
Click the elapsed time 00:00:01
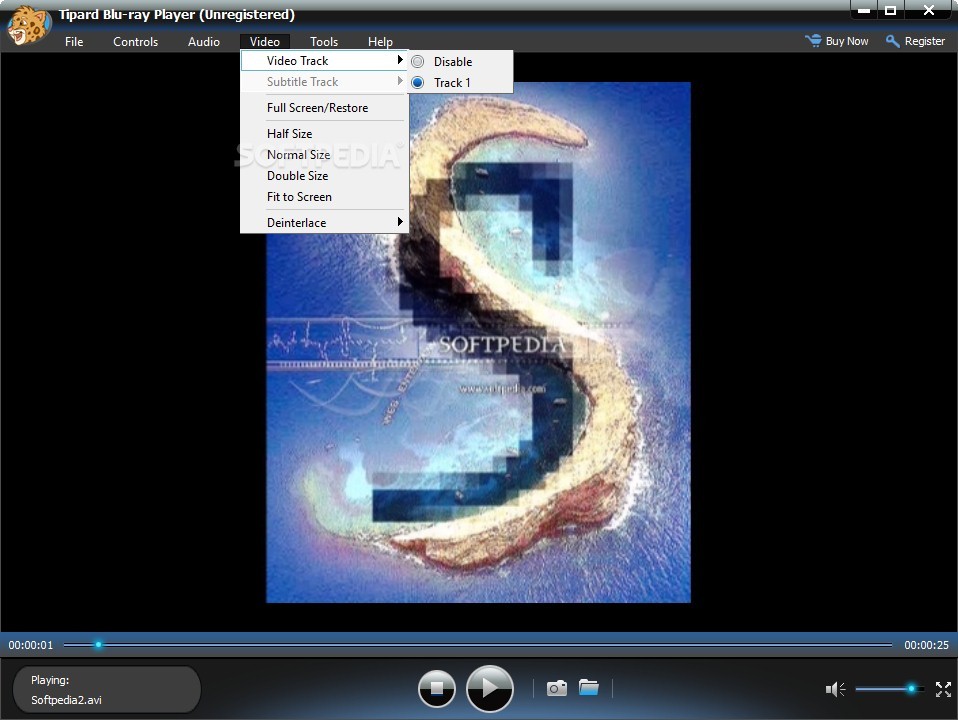[31, 645]
